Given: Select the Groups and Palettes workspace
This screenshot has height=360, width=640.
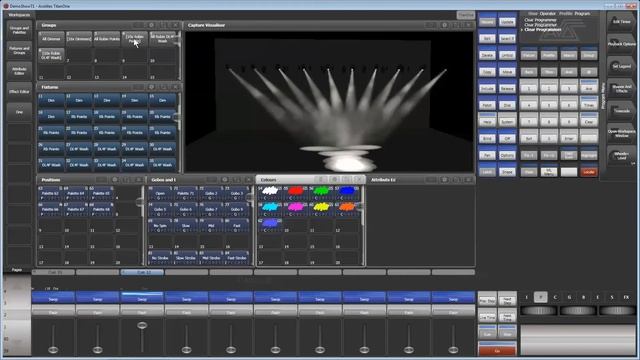Looking at the screenshot, I should pyautogui.click(x=19, y=30).
